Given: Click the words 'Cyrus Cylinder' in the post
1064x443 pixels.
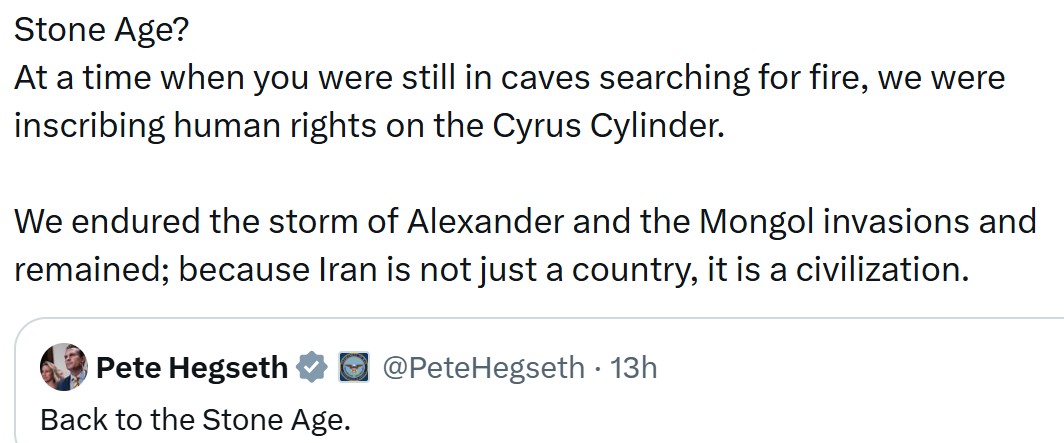Looking at the screenshot, I should click(x=604, y=126).
